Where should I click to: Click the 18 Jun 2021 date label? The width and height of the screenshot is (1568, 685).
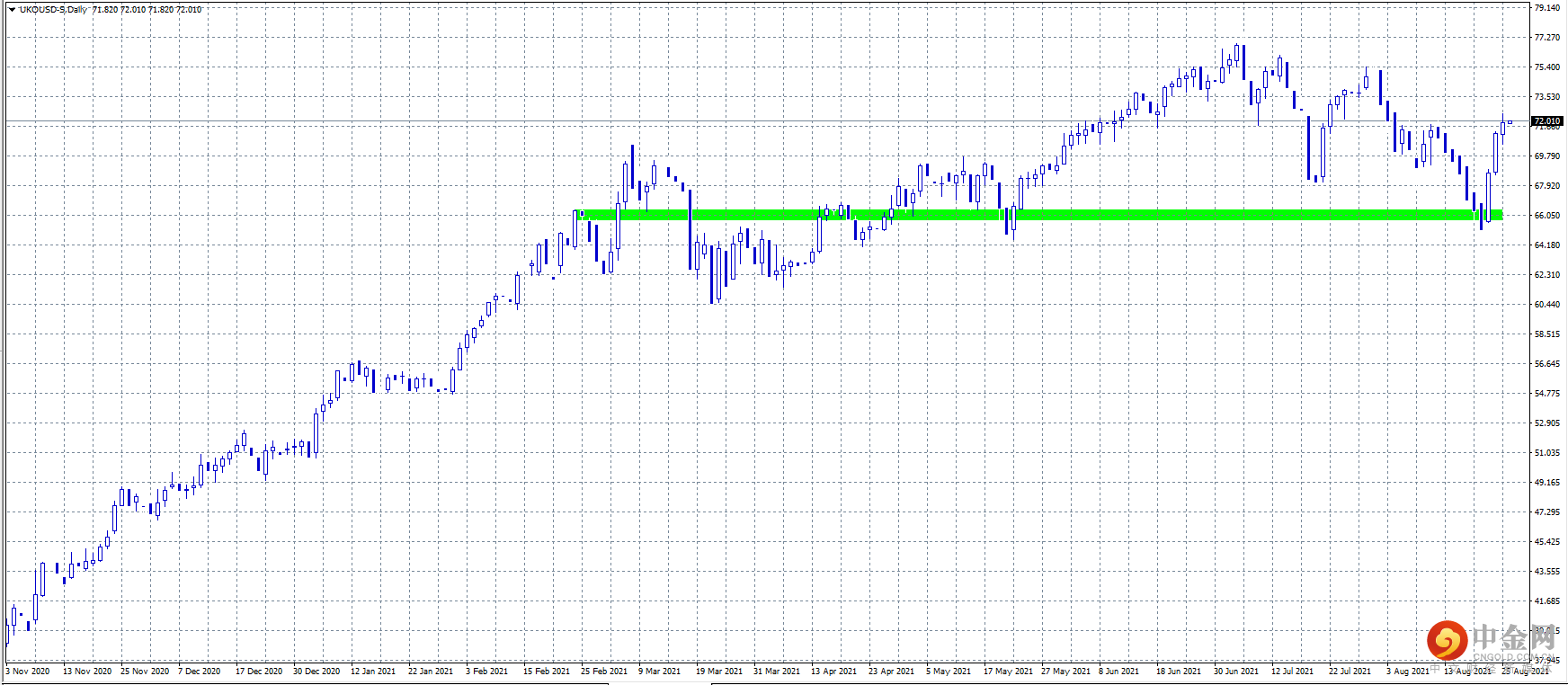1179,671
